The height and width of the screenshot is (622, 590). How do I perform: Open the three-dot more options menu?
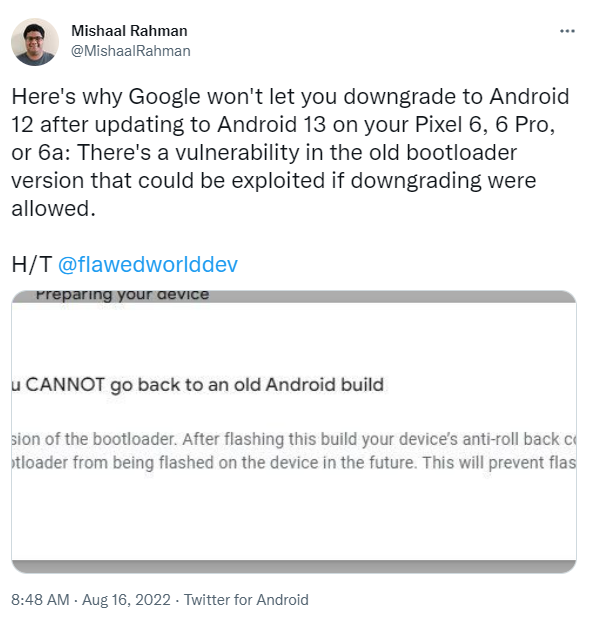[567, 31]
